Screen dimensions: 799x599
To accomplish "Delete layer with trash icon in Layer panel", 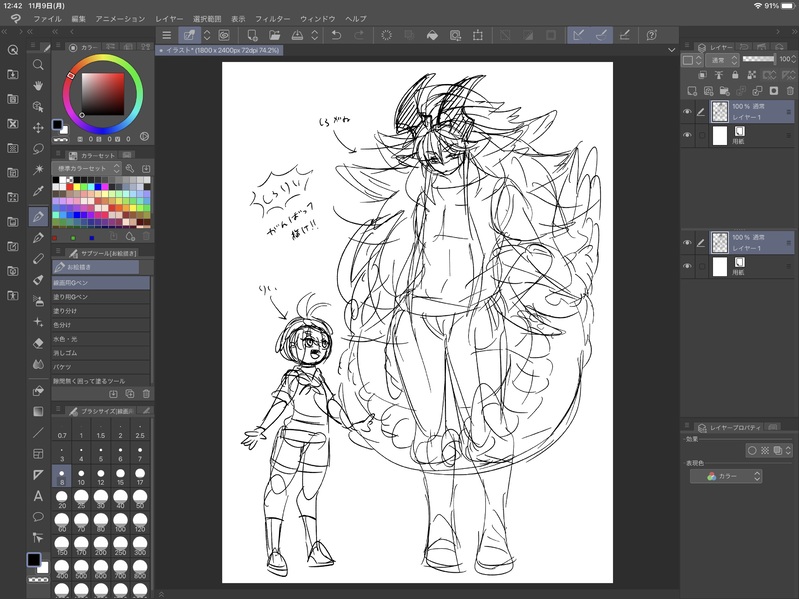I will tap(789, 90).
